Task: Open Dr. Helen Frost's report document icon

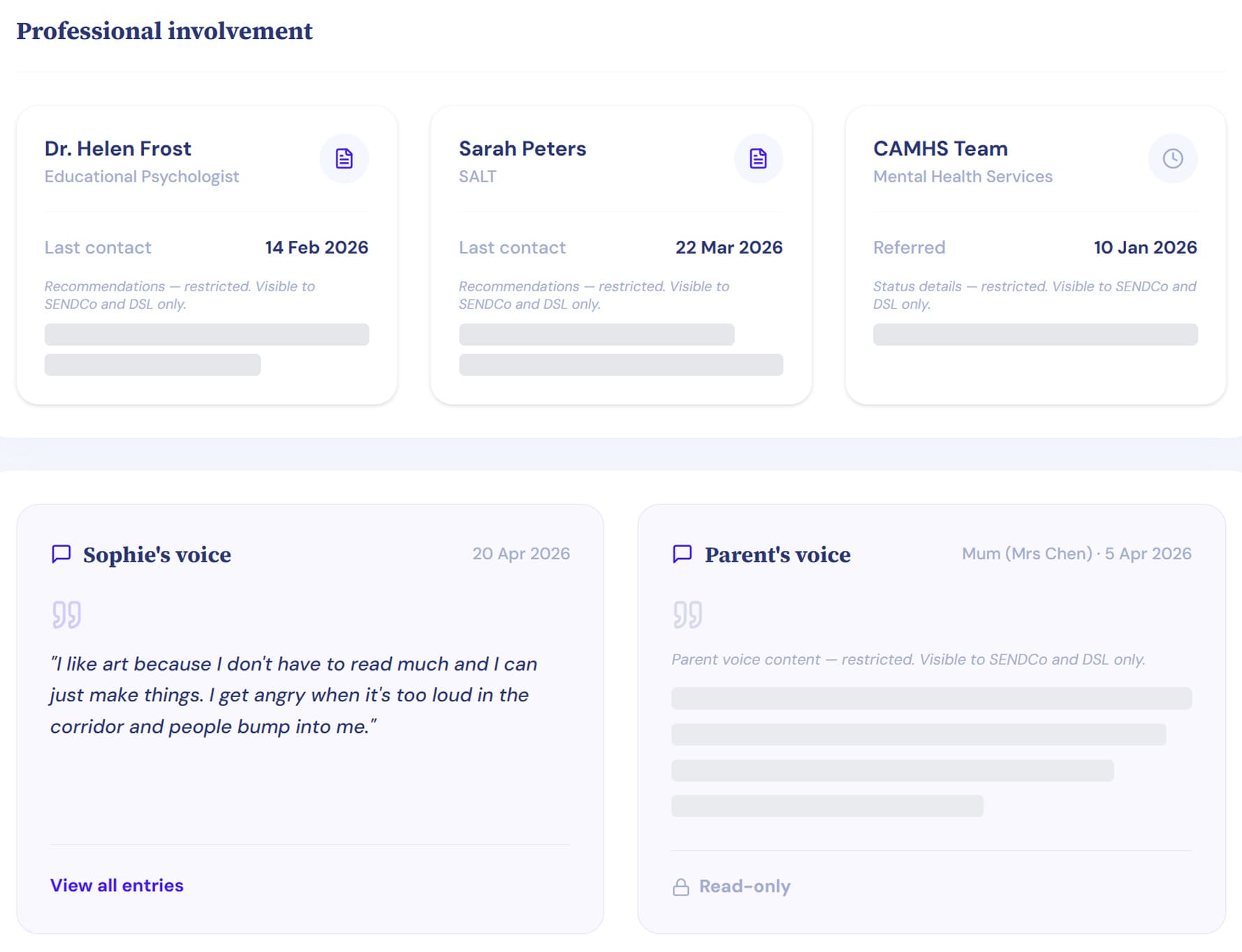Action: [344, 159]
